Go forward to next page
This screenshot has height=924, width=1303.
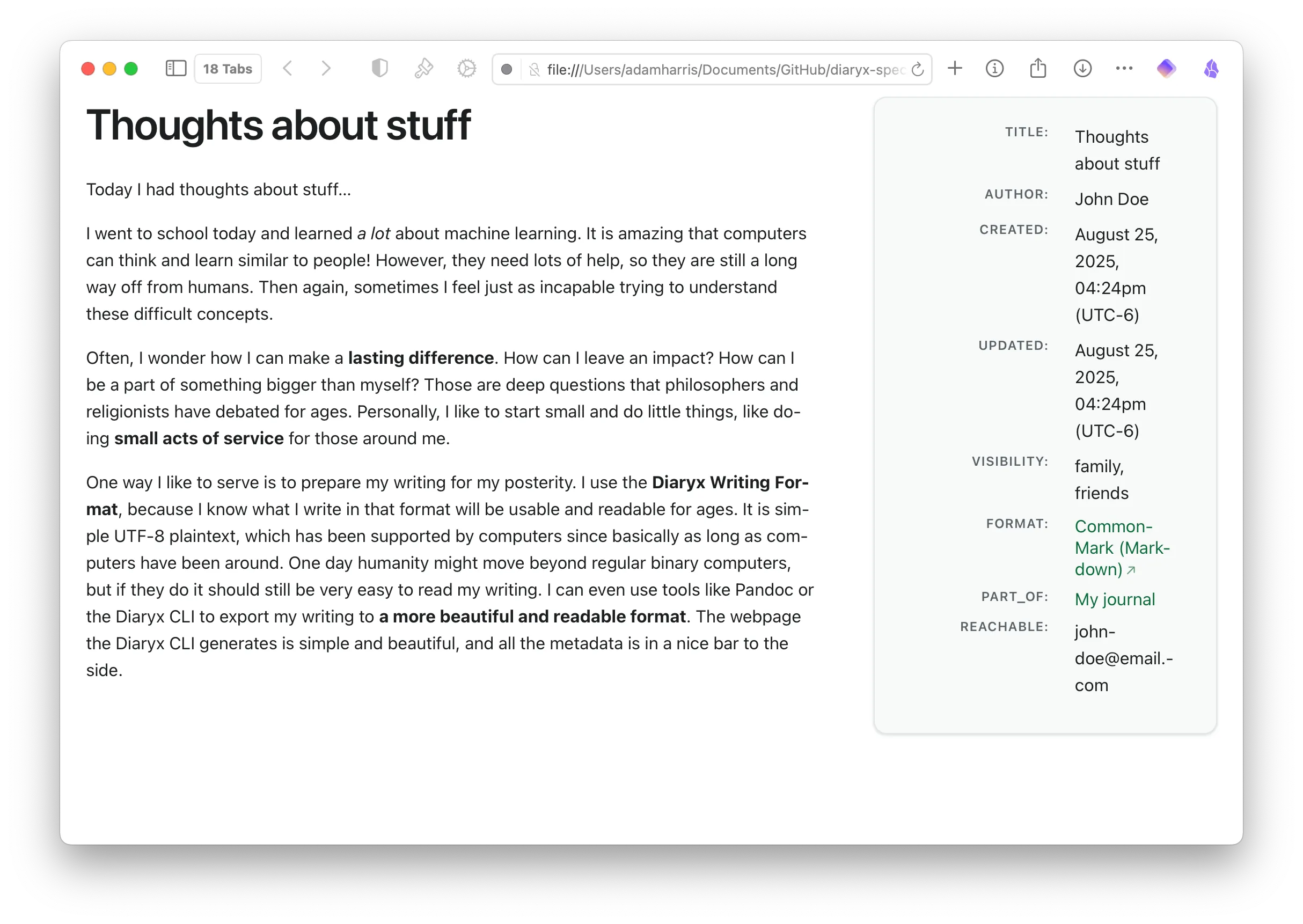tap(325, 69)
